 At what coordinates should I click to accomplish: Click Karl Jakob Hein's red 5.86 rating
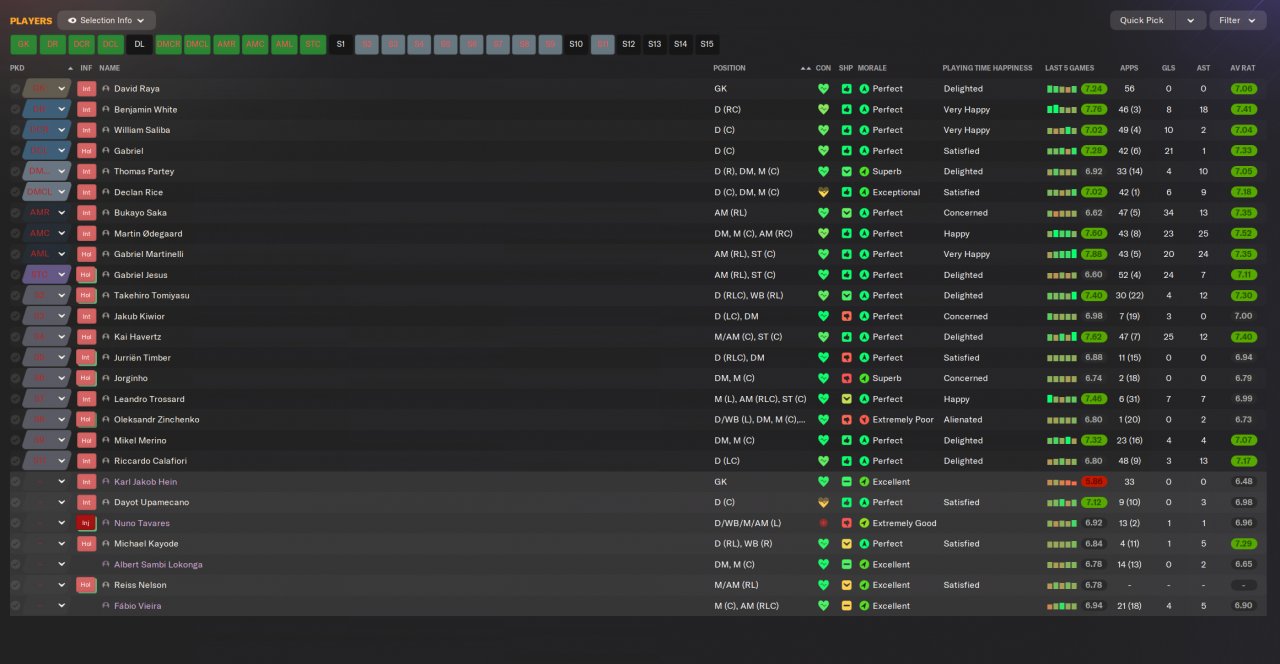1094,482
